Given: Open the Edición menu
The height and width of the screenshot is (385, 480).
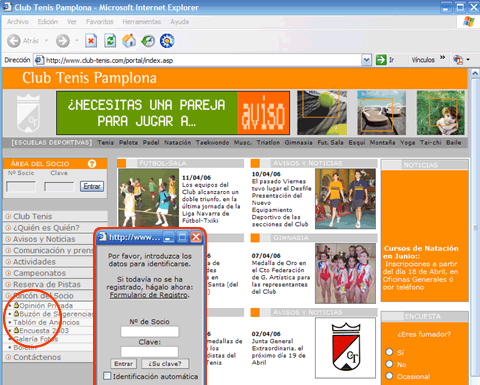Looking at the screenshot, I should [48, 22].
